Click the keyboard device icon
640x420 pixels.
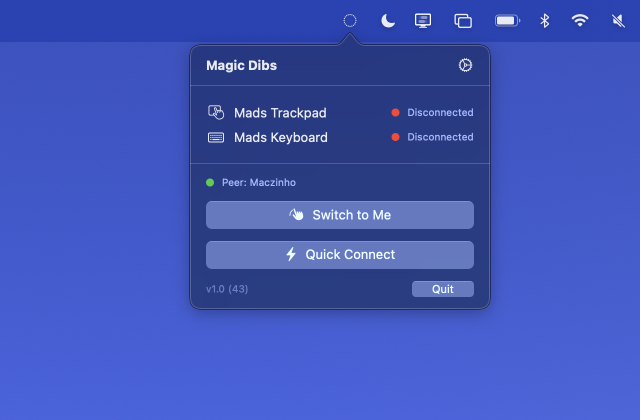[216, 138]
